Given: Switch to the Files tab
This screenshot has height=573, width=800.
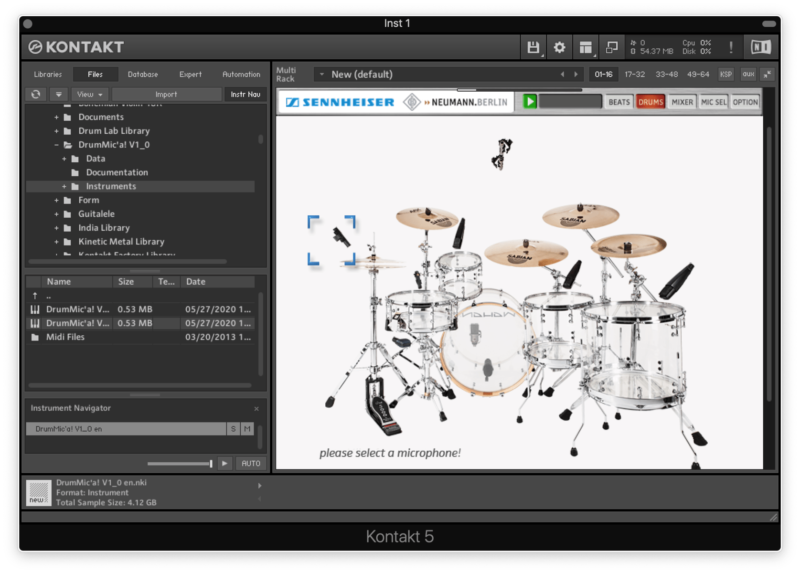Looking at the screenshot, I should (x=95, y=74).
